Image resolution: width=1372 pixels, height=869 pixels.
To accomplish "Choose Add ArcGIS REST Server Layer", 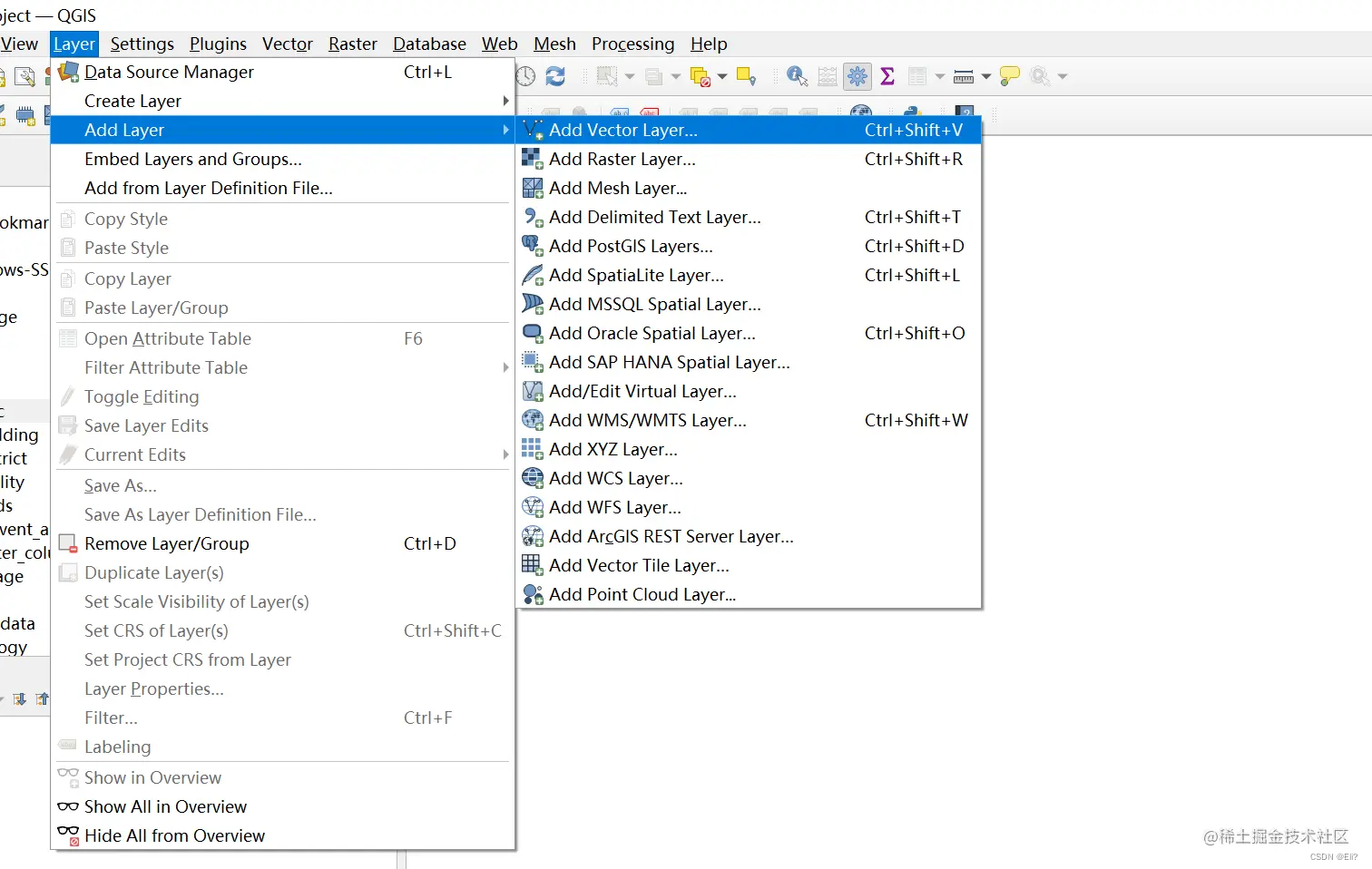I will (x=749, y=536).
